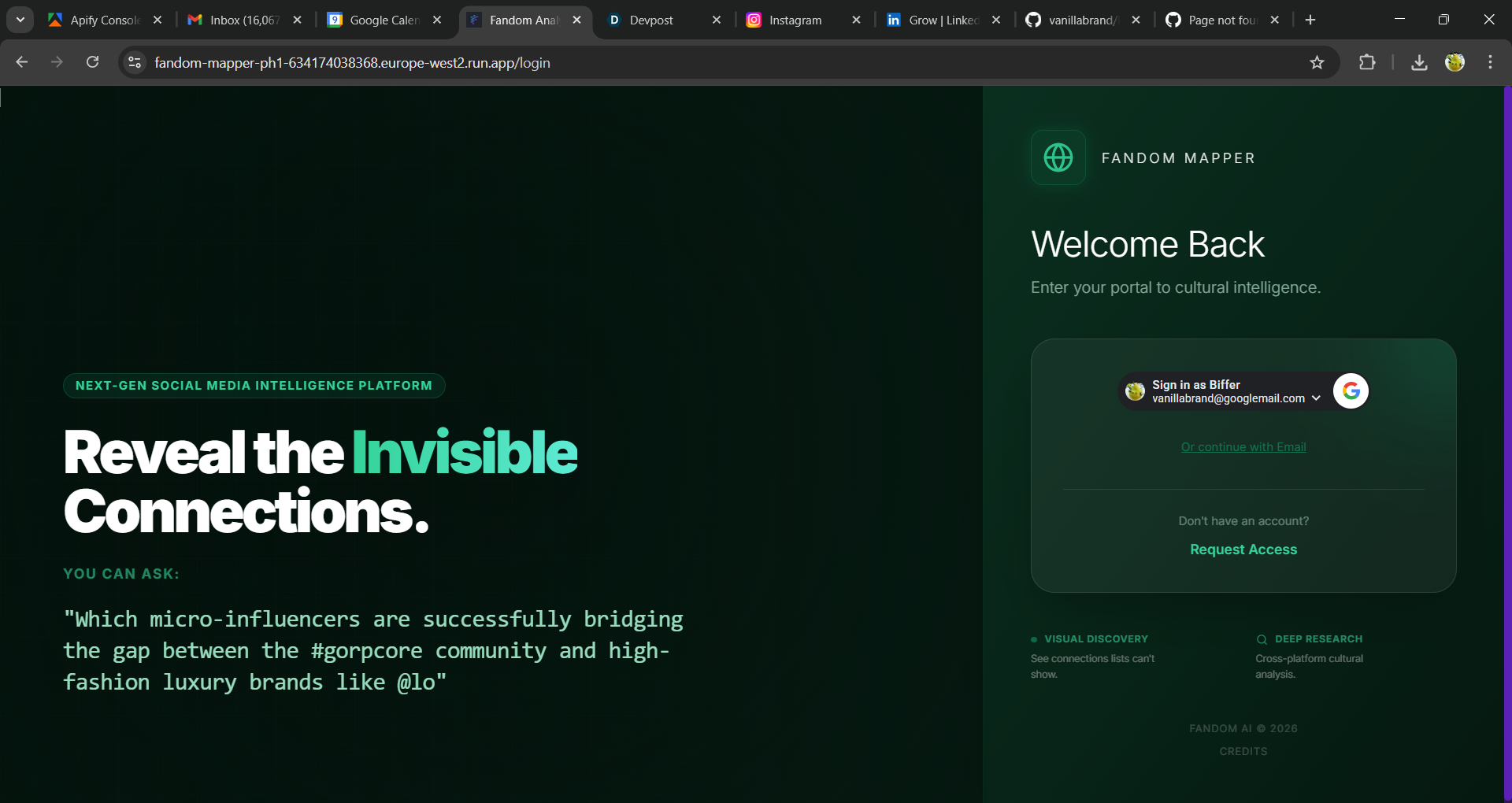1512x803 pixels.
Task: Click the Visual Discovery dot icon
Action: point(1034,639)
